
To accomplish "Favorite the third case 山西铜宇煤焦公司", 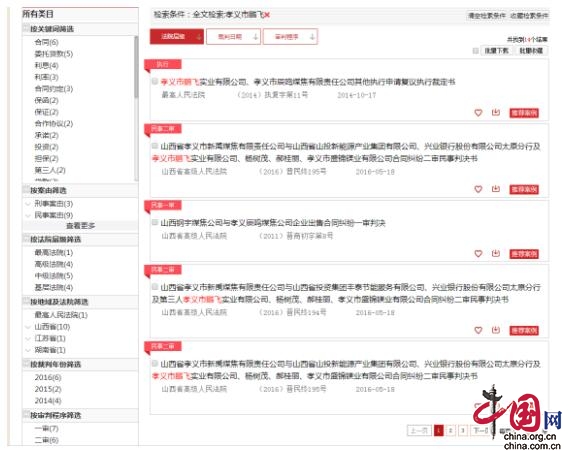I will 478,254.
